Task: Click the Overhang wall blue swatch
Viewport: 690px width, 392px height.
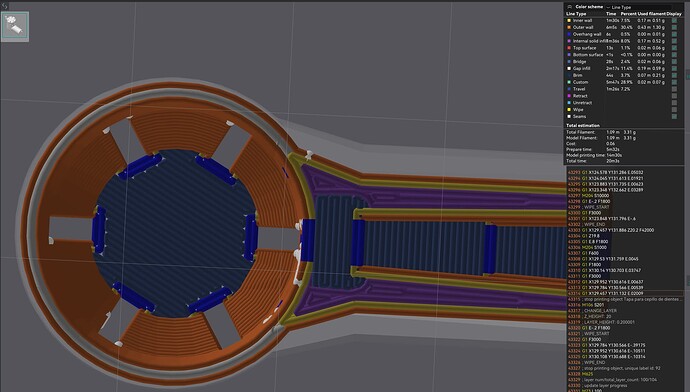Action: (569, 34)
